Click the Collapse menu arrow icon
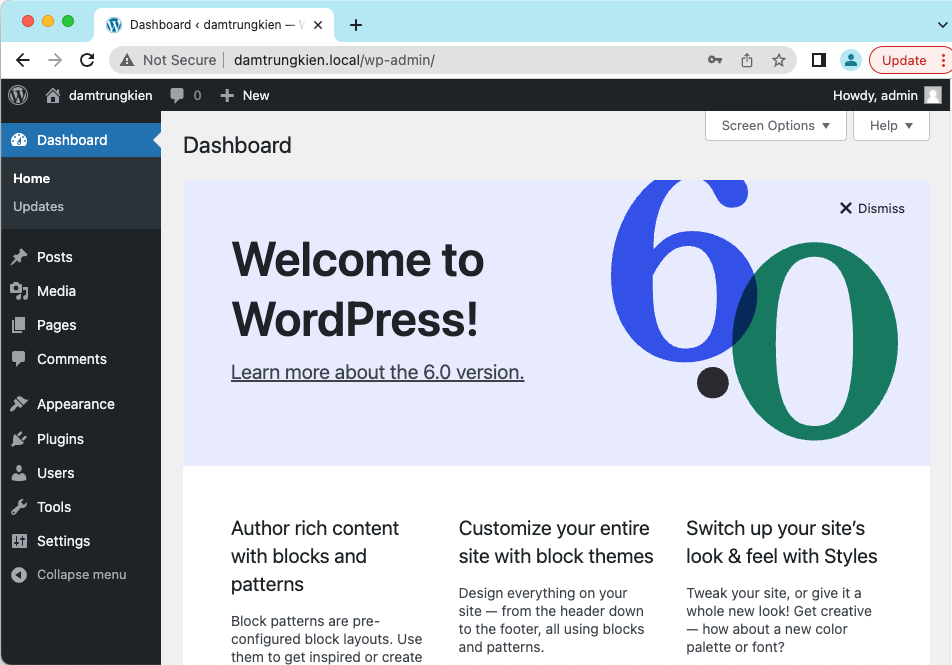The width and height of the screenshot is (952, 665). pos(19,575)
